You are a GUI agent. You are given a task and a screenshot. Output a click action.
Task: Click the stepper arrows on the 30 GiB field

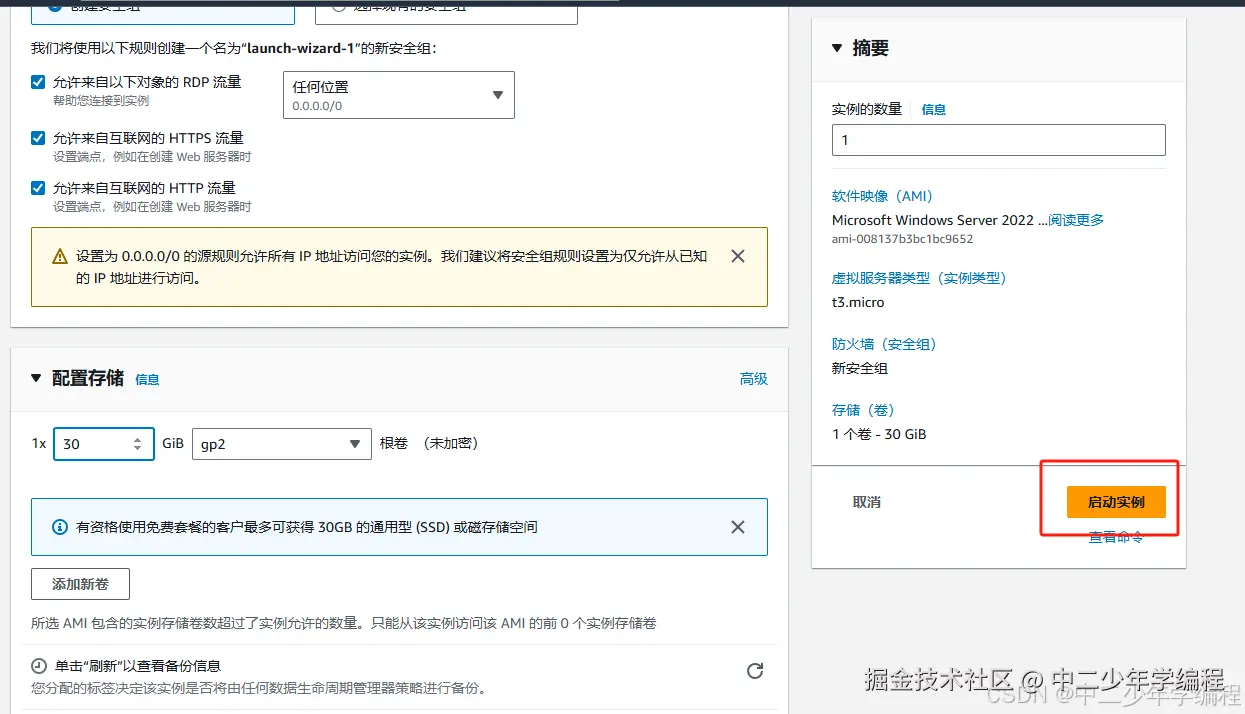pyautogui.click(x=135, y=443)
